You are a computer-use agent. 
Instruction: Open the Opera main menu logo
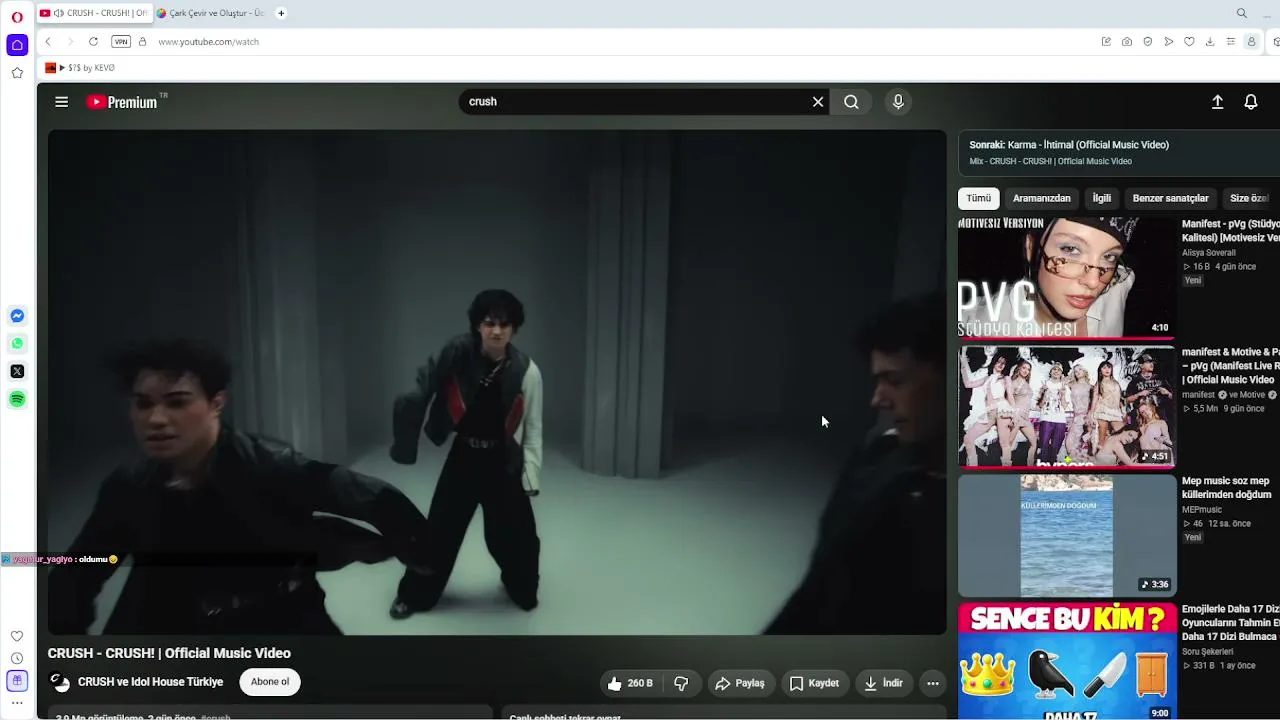[x=17, y=16]
